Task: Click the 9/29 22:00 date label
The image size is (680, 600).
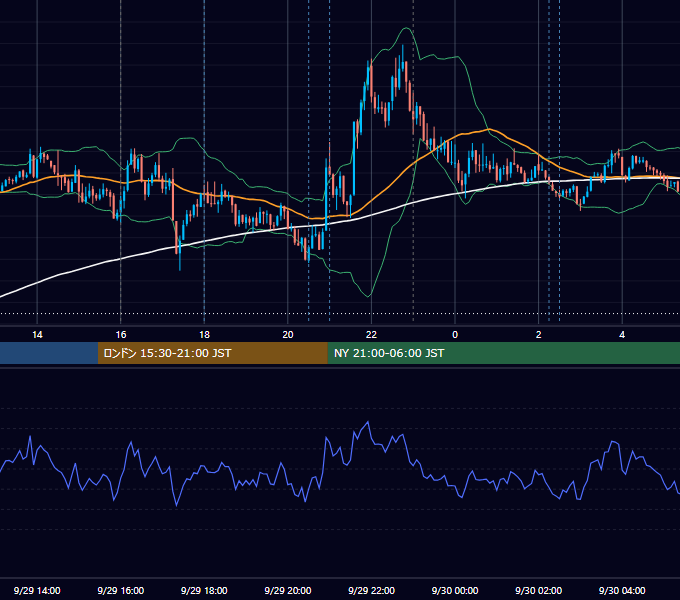Action: coord(371,590)
